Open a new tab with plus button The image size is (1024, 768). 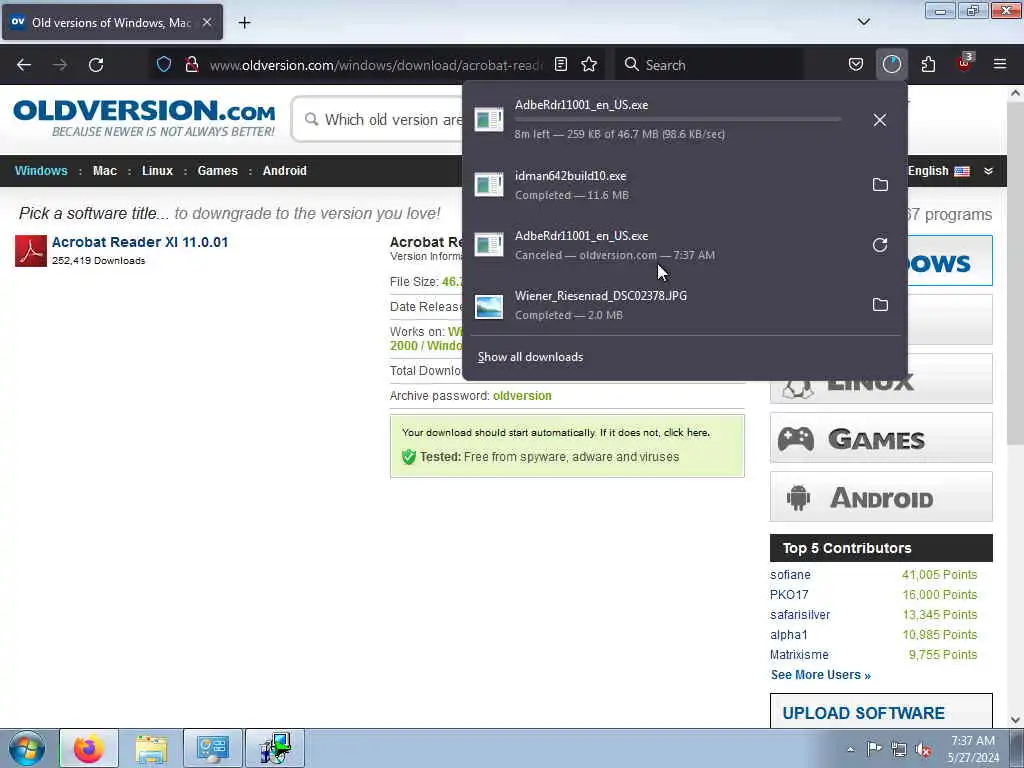(x=244, y=22)
